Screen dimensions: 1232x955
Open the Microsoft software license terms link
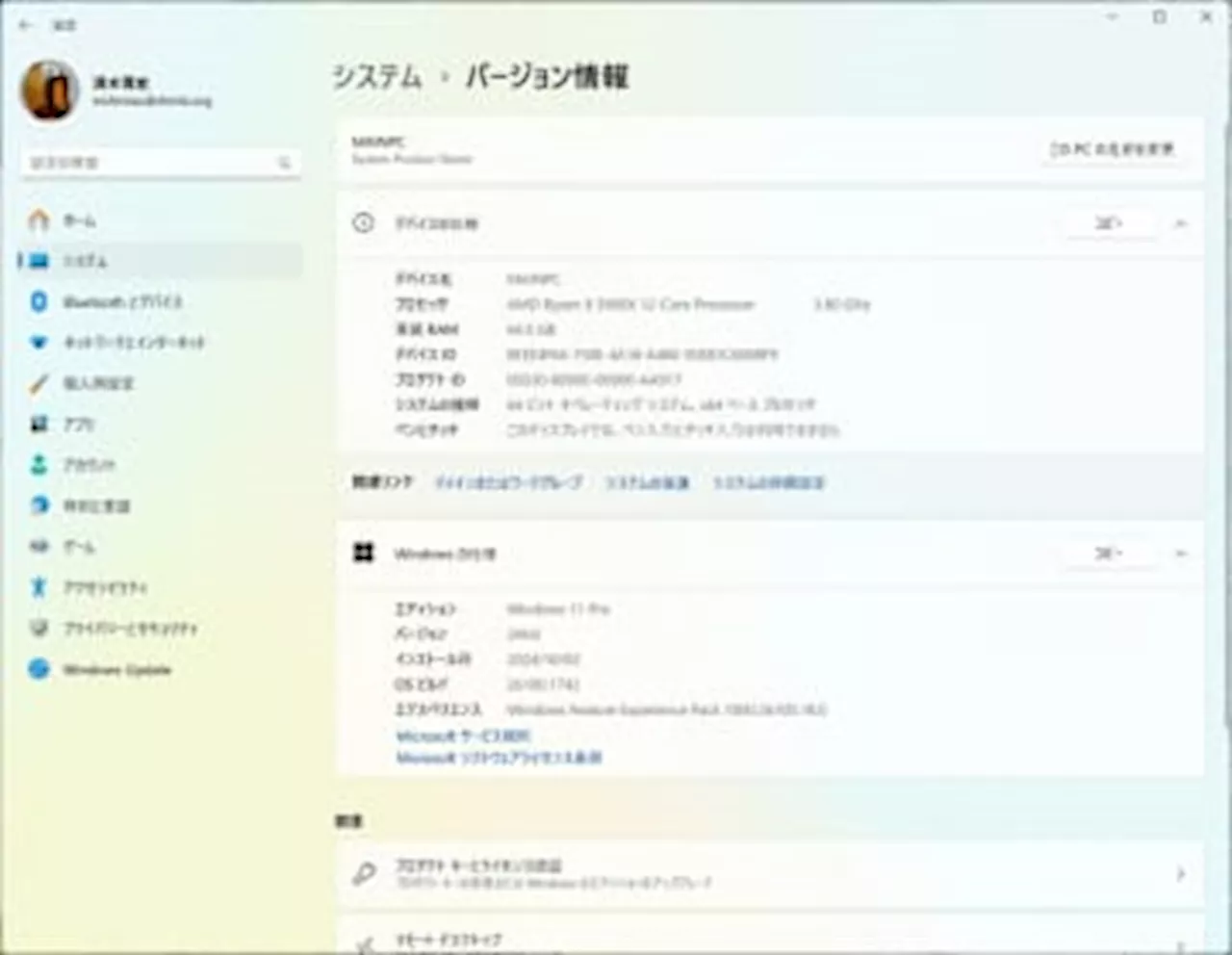click(x=499, y=758)
